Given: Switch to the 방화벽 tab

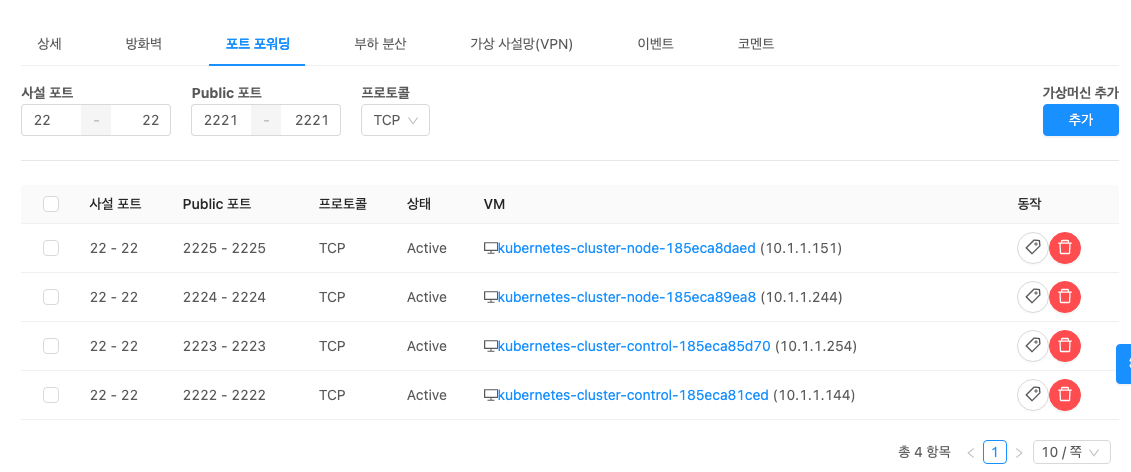Looking at the screenshot, I should [144, 44].
